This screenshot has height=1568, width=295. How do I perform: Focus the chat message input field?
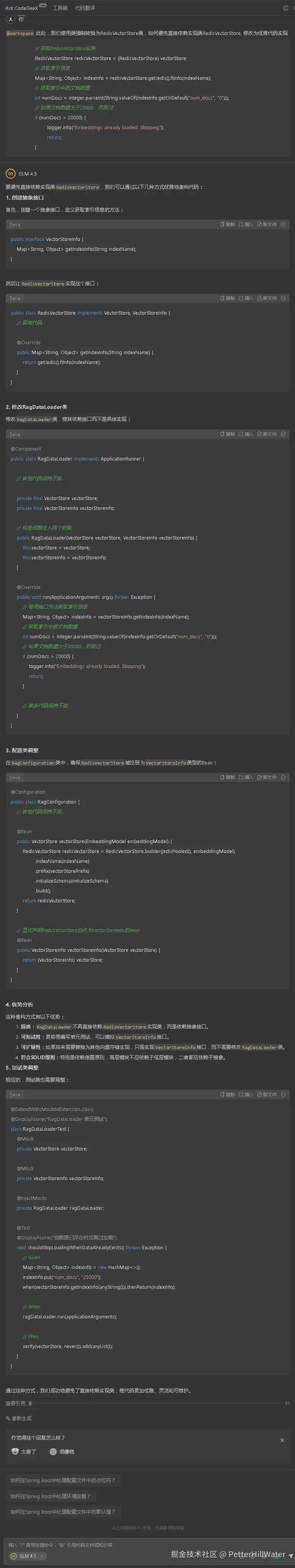(122, 1544)
